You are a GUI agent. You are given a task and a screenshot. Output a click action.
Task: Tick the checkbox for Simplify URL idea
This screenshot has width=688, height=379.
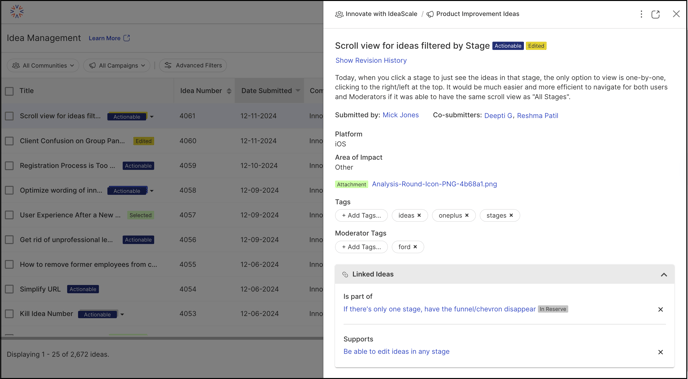pos(9,290)
